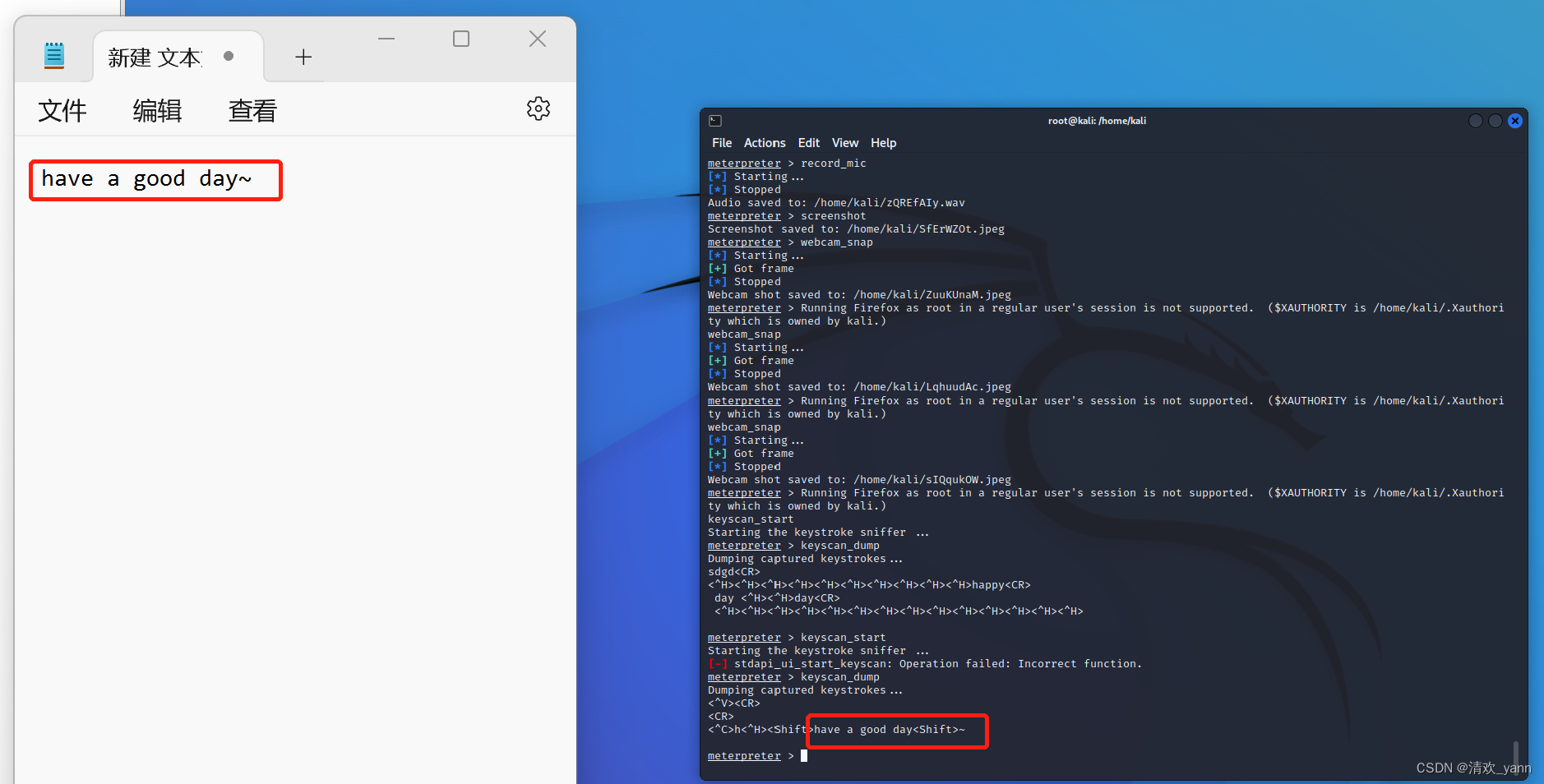This screenshot has width=1544, height=784.
Task: Open Notepad settings gear icon
Action: coord(539,108)
